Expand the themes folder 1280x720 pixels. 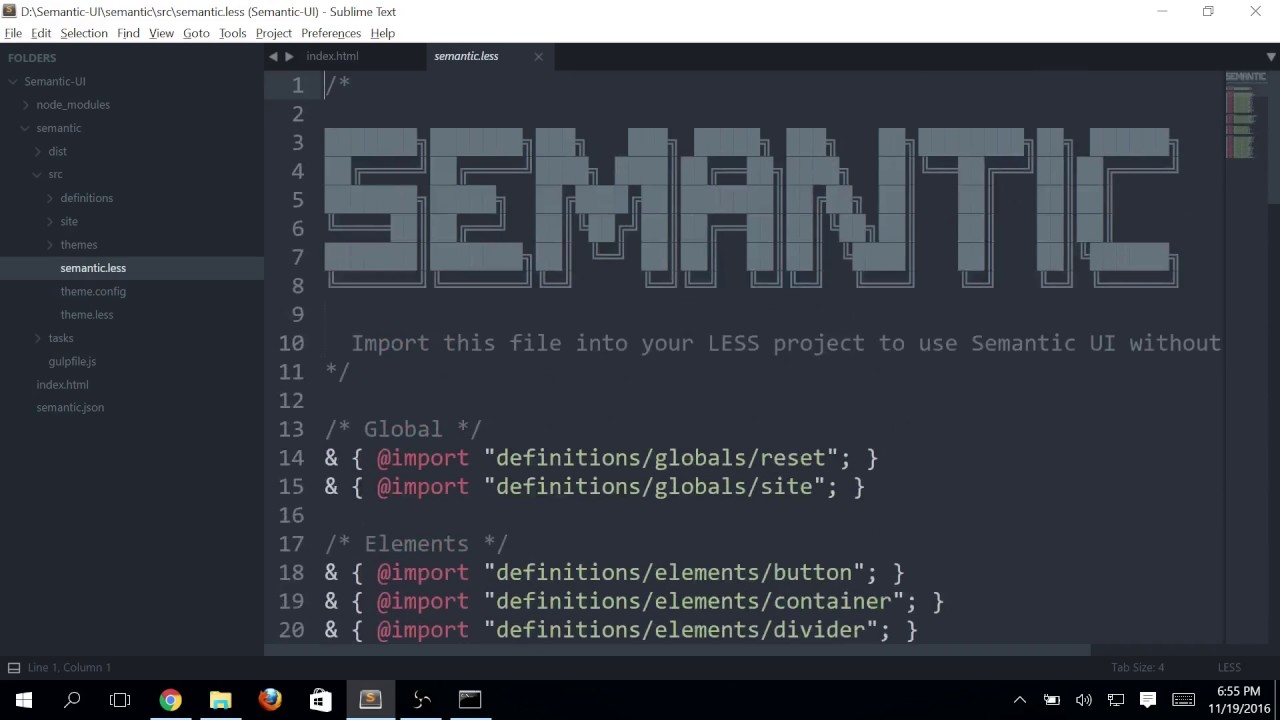[50, 245]
